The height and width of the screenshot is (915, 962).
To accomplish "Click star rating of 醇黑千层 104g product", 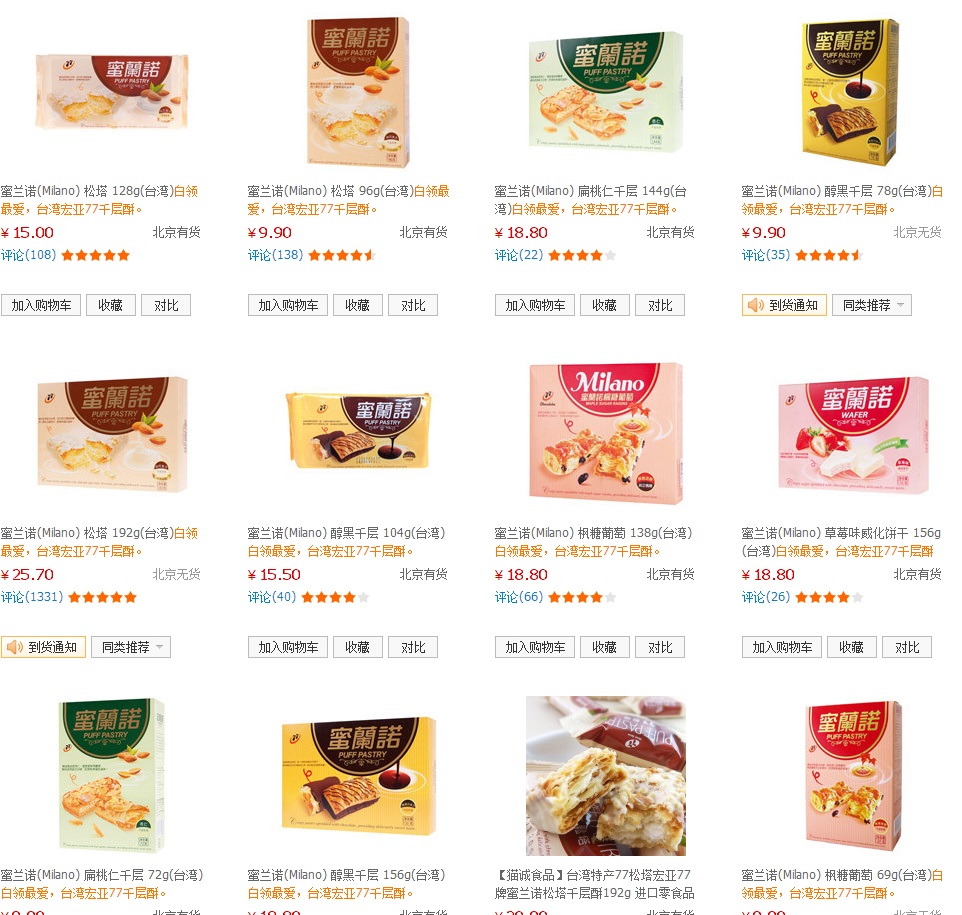I will 335,597.
